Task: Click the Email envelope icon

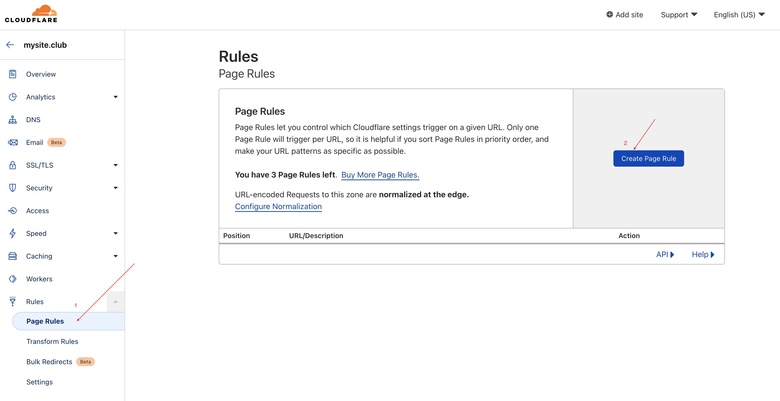Action: 13,143
